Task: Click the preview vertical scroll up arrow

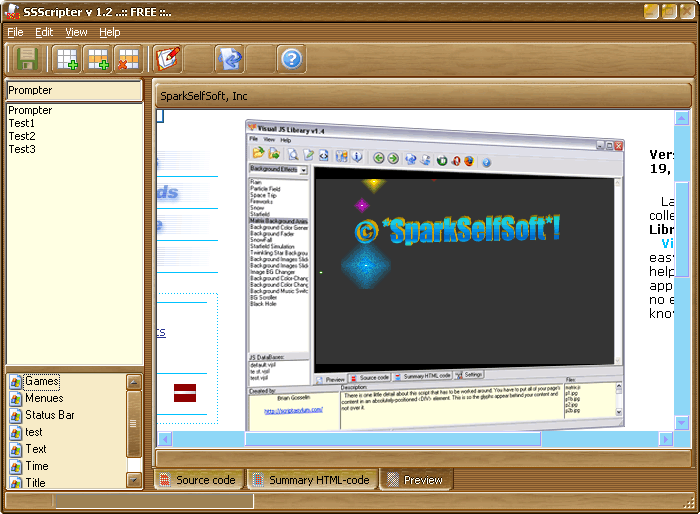Action: coord(681,118)
